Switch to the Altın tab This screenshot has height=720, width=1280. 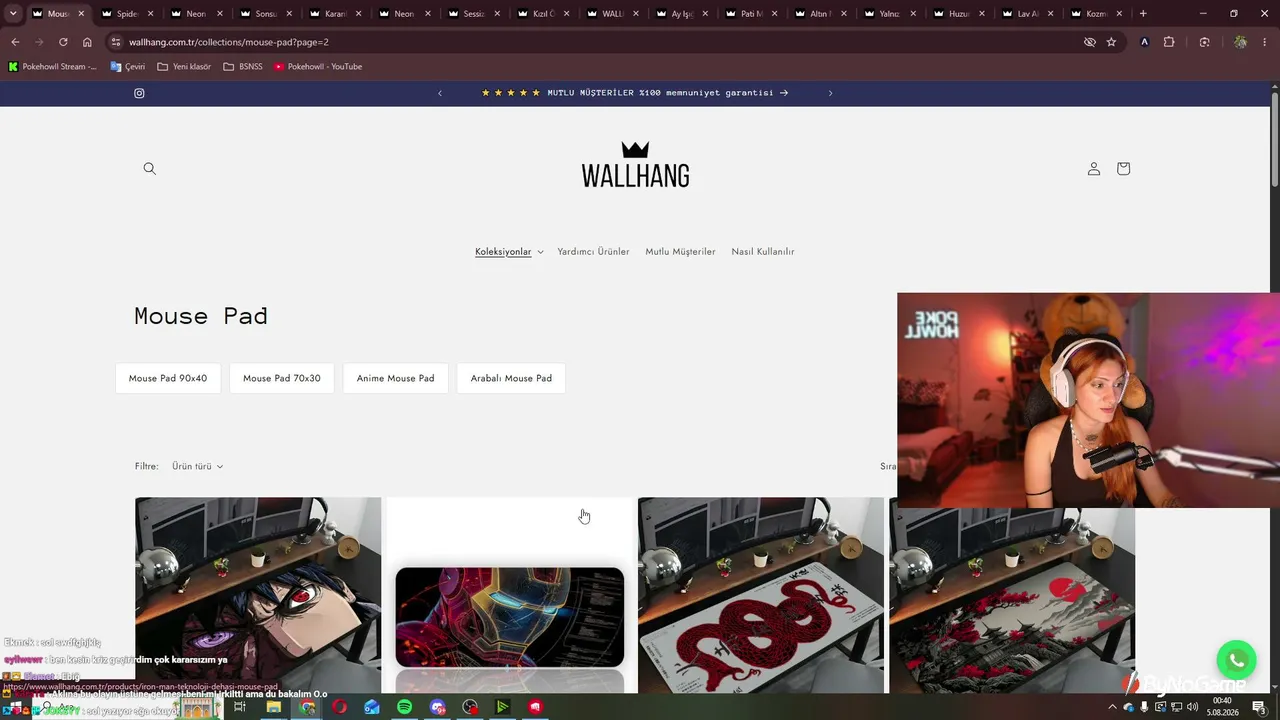[x=820, y=14]
